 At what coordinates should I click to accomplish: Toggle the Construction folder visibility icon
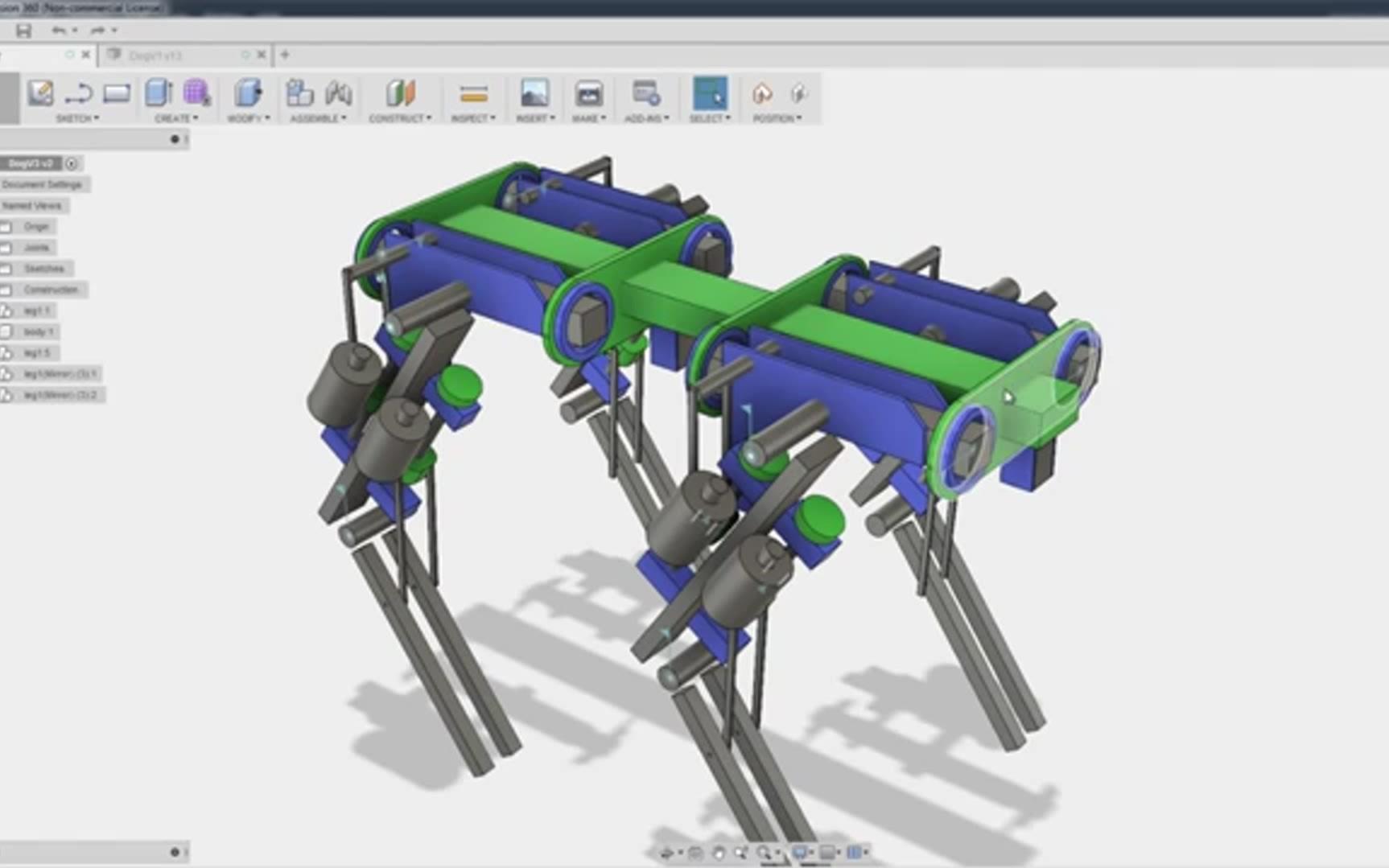click(x=6, y=290)
